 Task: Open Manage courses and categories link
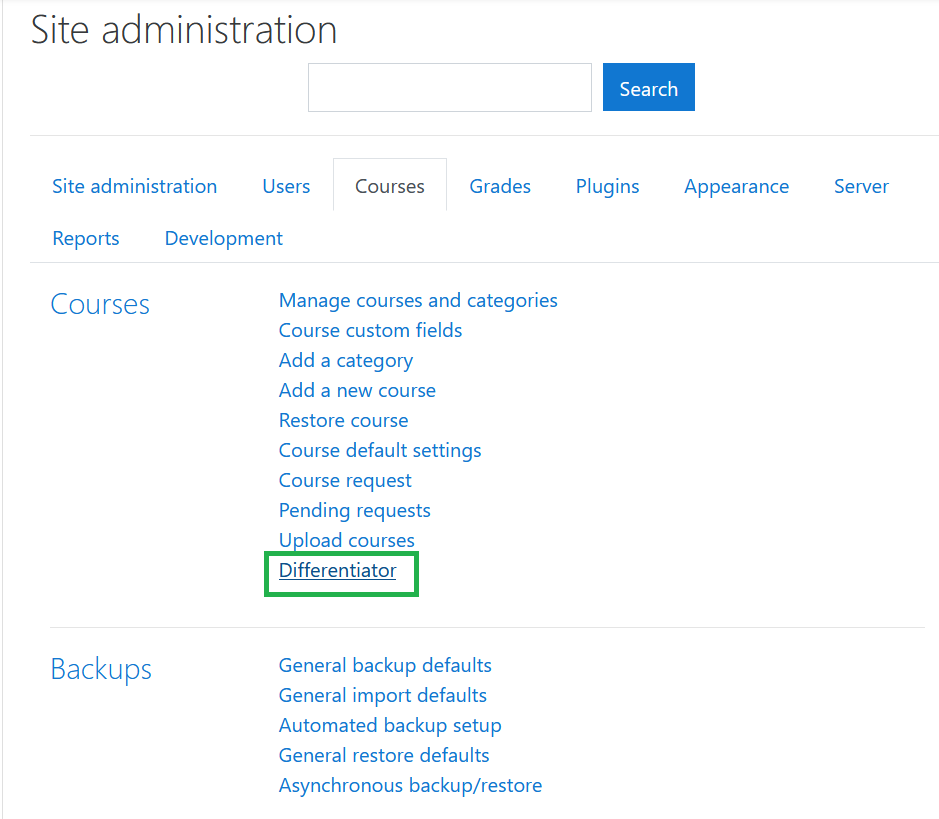(x=418, y=300)
